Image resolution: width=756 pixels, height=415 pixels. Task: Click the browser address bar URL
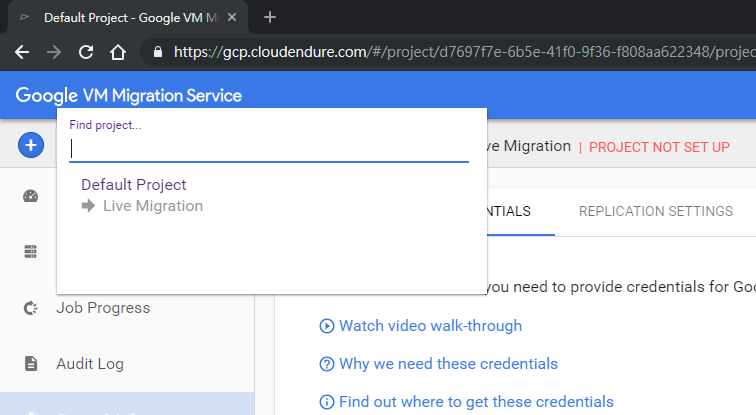coord(463,52)
